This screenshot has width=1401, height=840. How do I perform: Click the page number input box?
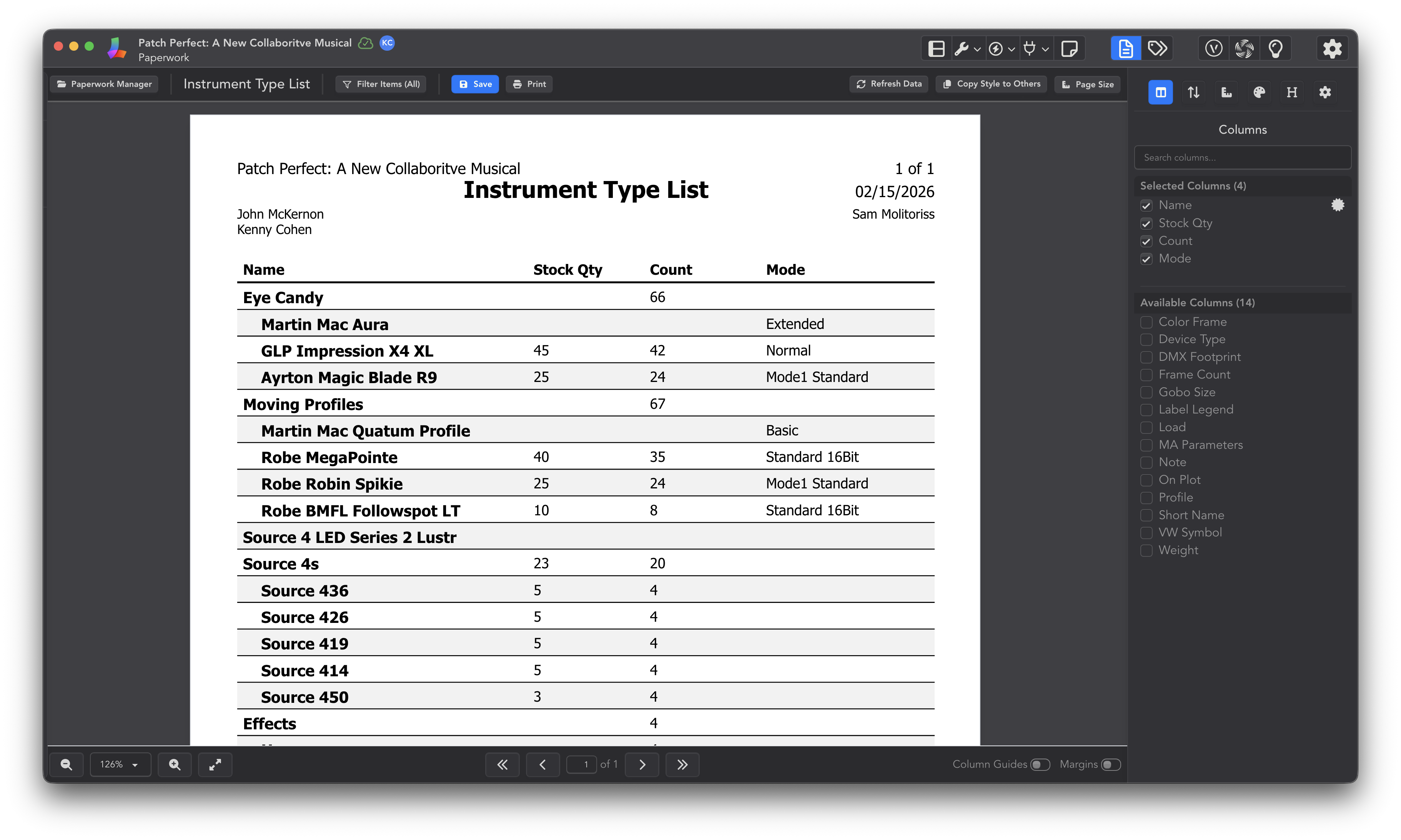pyautogui.click(x=582, y=765)
